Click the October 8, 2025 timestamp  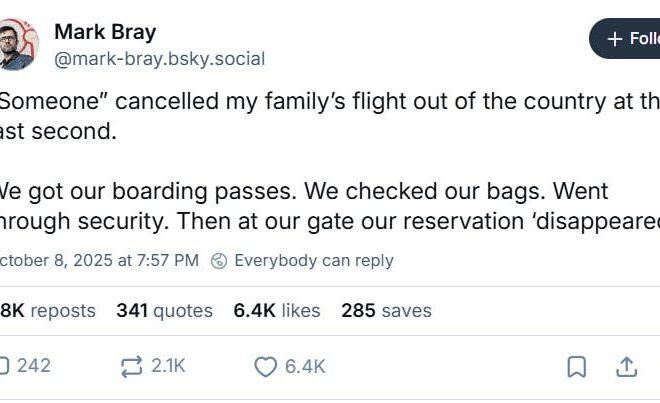[100, 261]
